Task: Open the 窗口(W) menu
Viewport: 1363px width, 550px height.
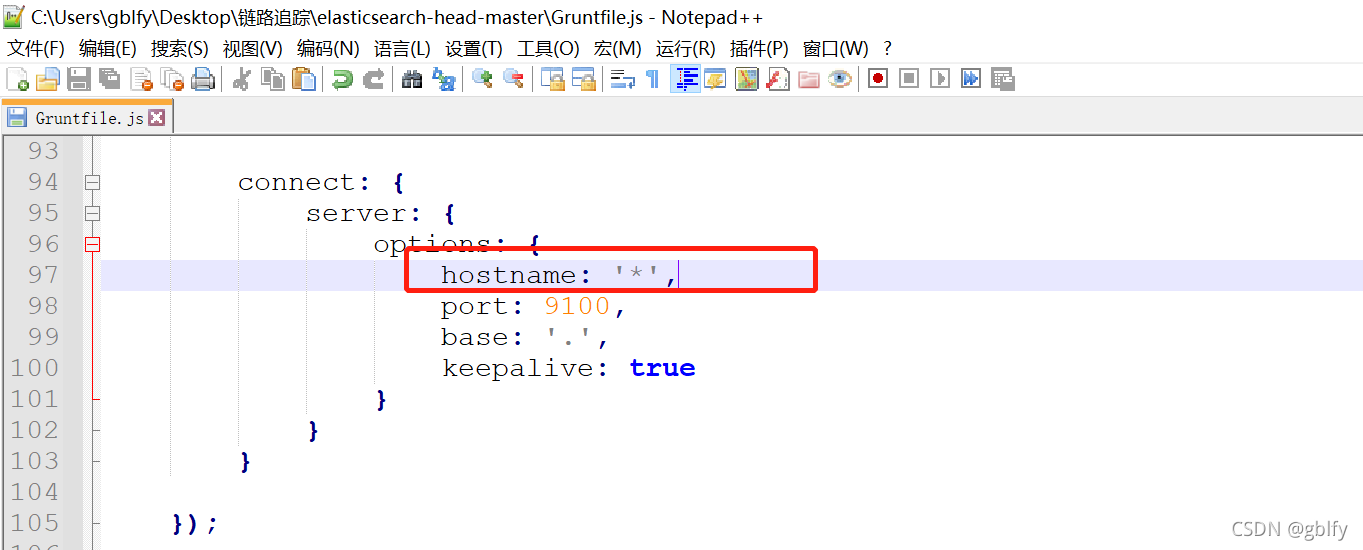Action: click(836, 49)
